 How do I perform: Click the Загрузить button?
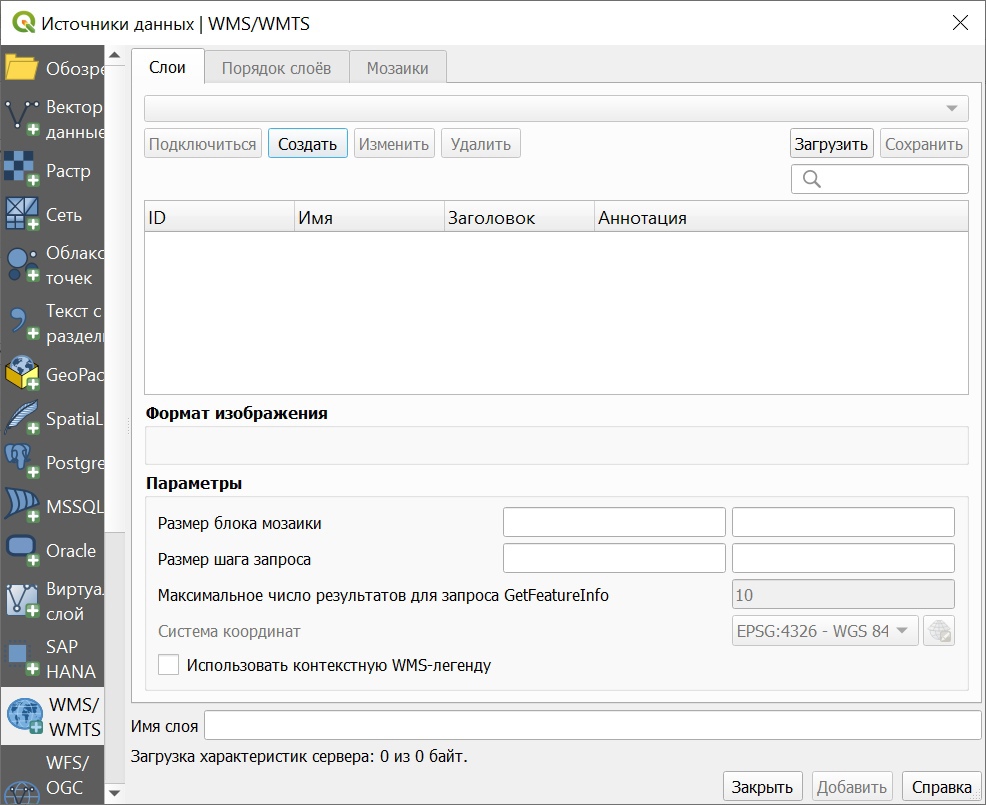point(831,144)
